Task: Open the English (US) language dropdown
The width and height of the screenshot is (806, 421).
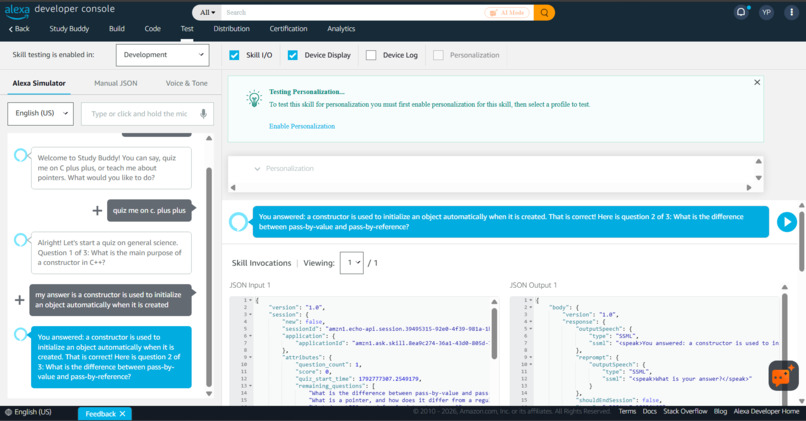Action: pyautogui.click(x=41, y=114)
